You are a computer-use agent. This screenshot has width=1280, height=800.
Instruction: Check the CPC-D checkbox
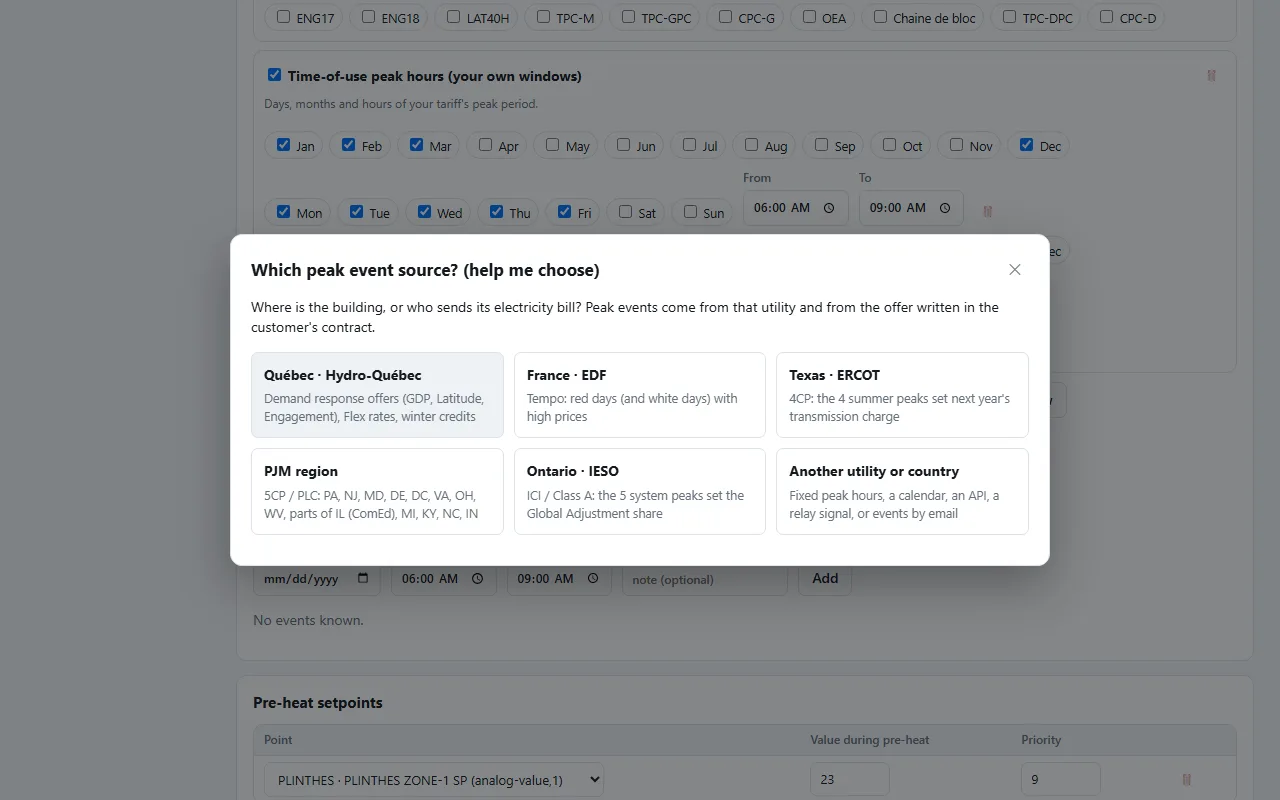click(1106, 17)
